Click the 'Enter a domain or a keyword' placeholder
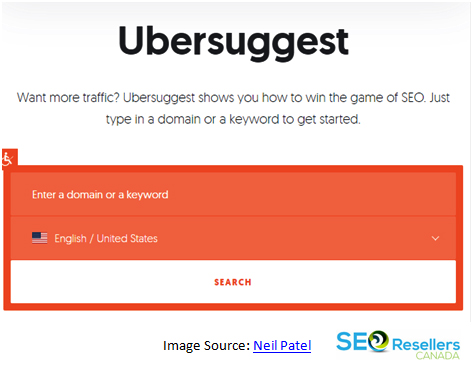Viewport: 473px width, 384px height. (100, 195)
